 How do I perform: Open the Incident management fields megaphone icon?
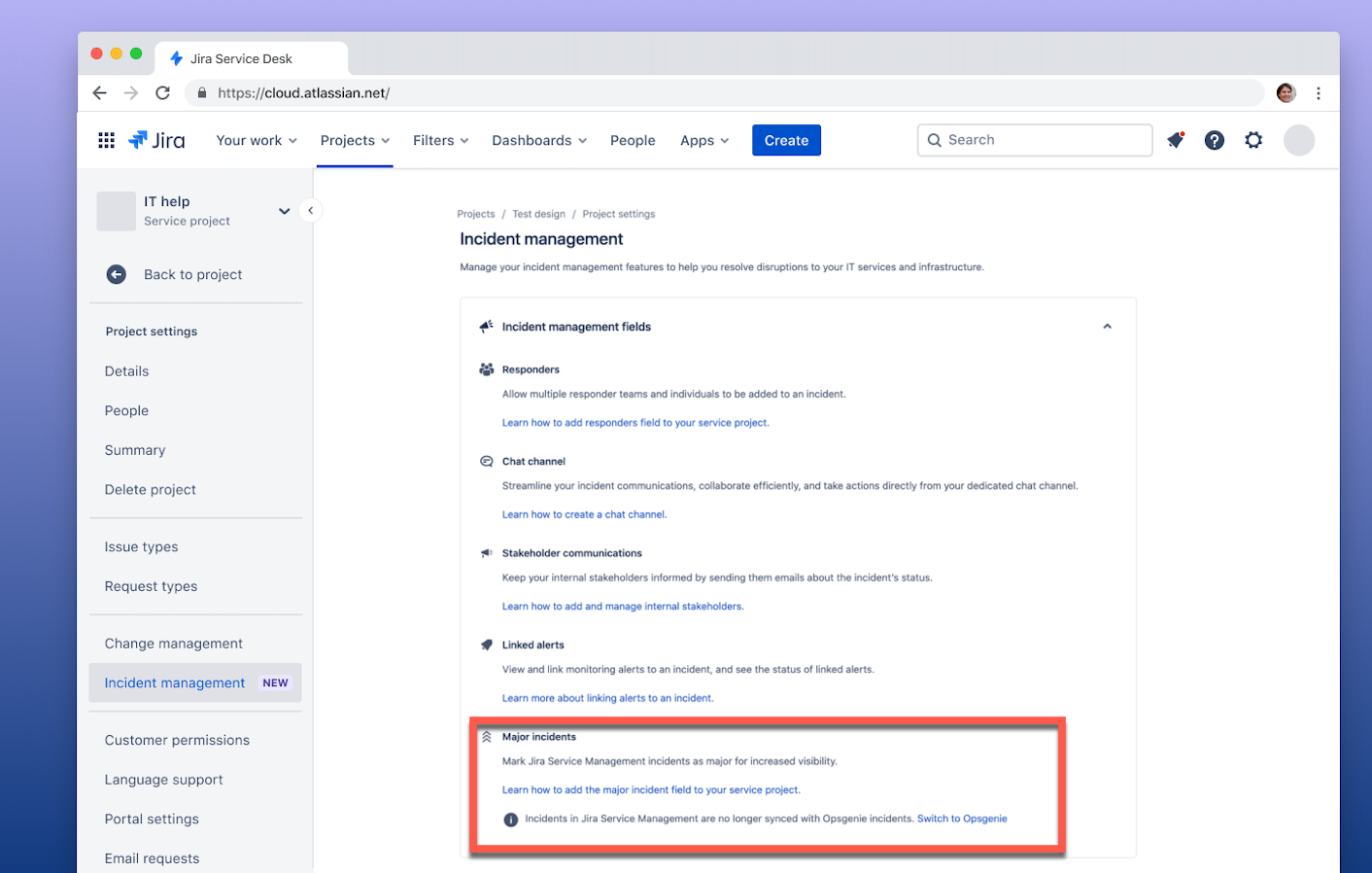click(x=486, y=327)
